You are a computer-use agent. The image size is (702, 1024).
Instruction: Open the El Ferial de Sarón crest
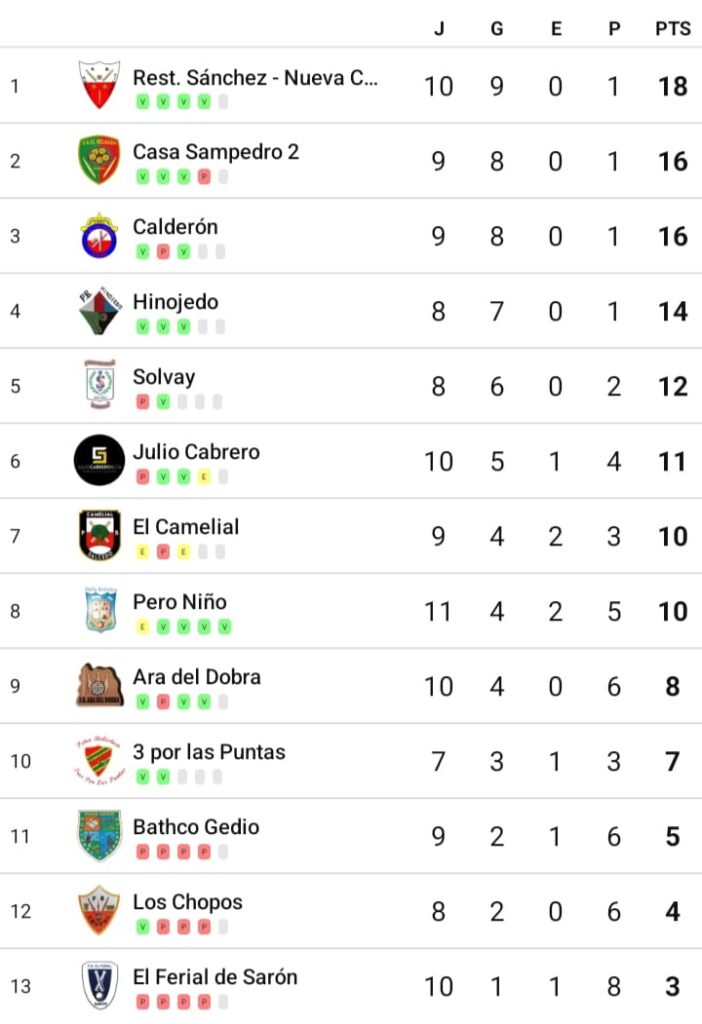tap(99, 985)
